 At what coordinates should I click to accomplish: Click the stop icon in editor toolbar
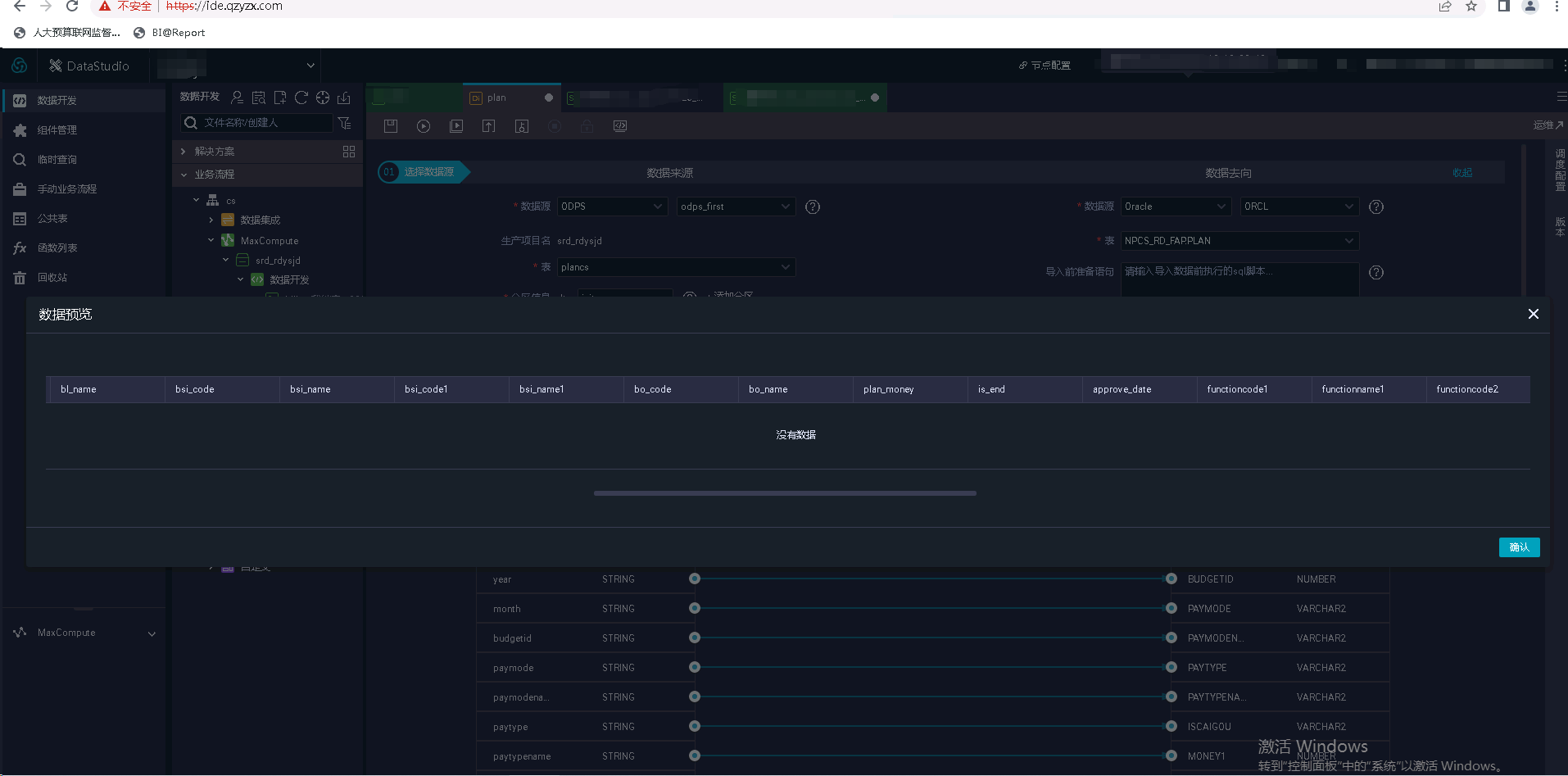[555, 126]
